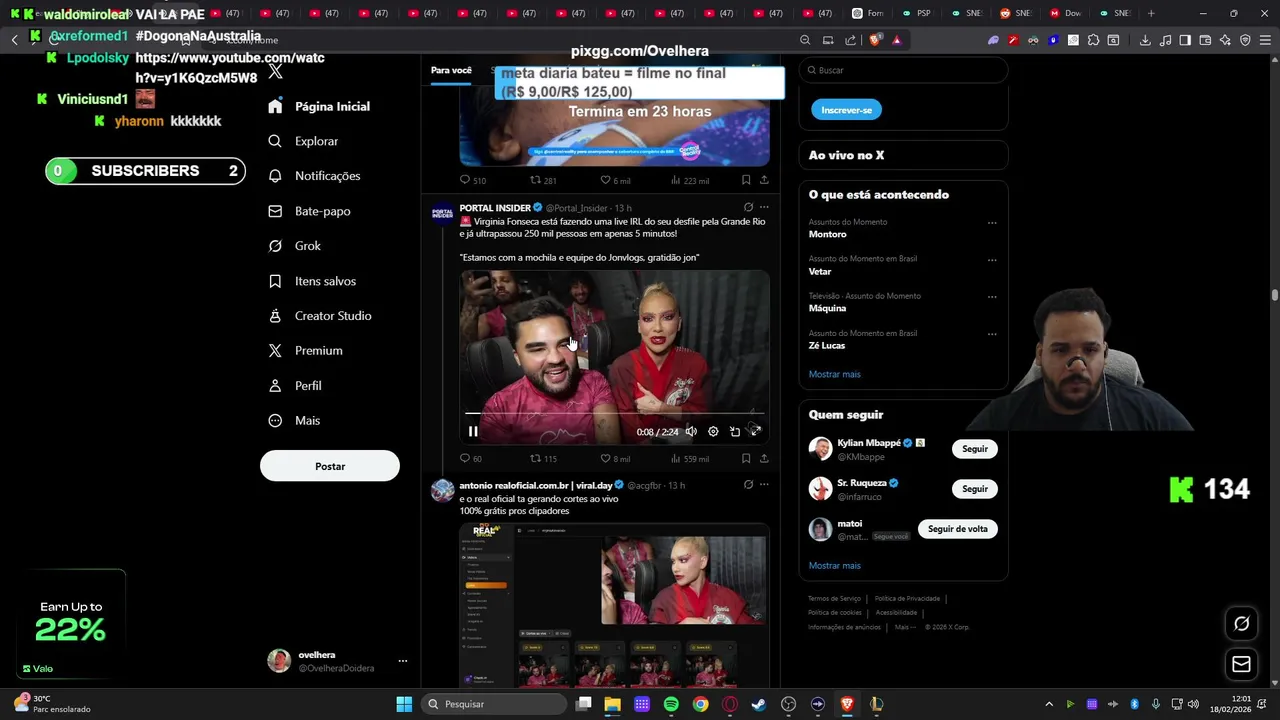
Task: Repost the top post with 281 reposts
Action: 543,181
